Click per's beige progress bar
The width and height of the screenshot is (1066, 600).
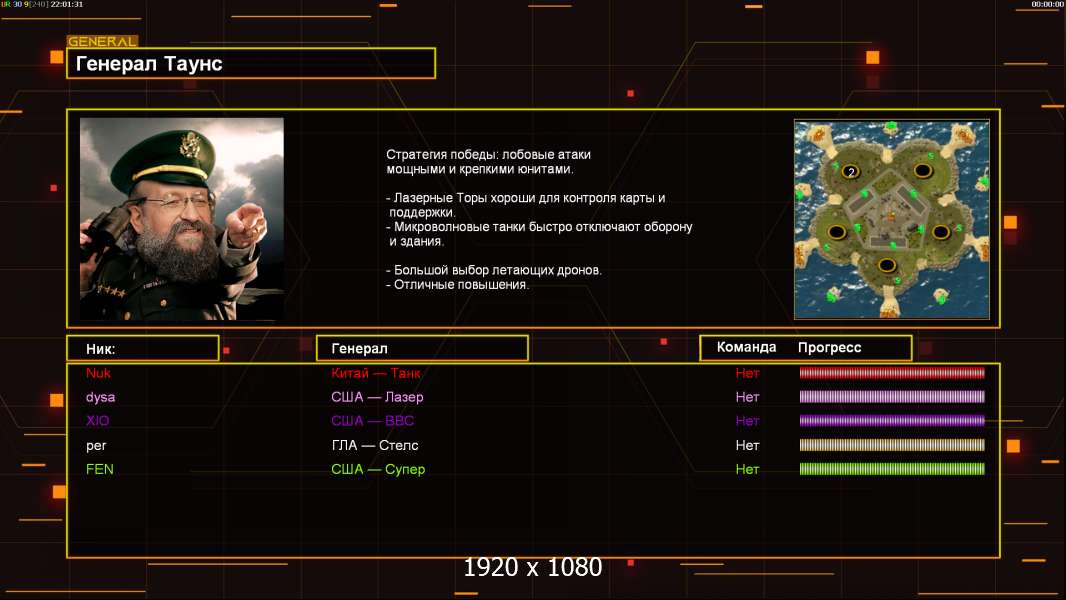click(892, 445)
